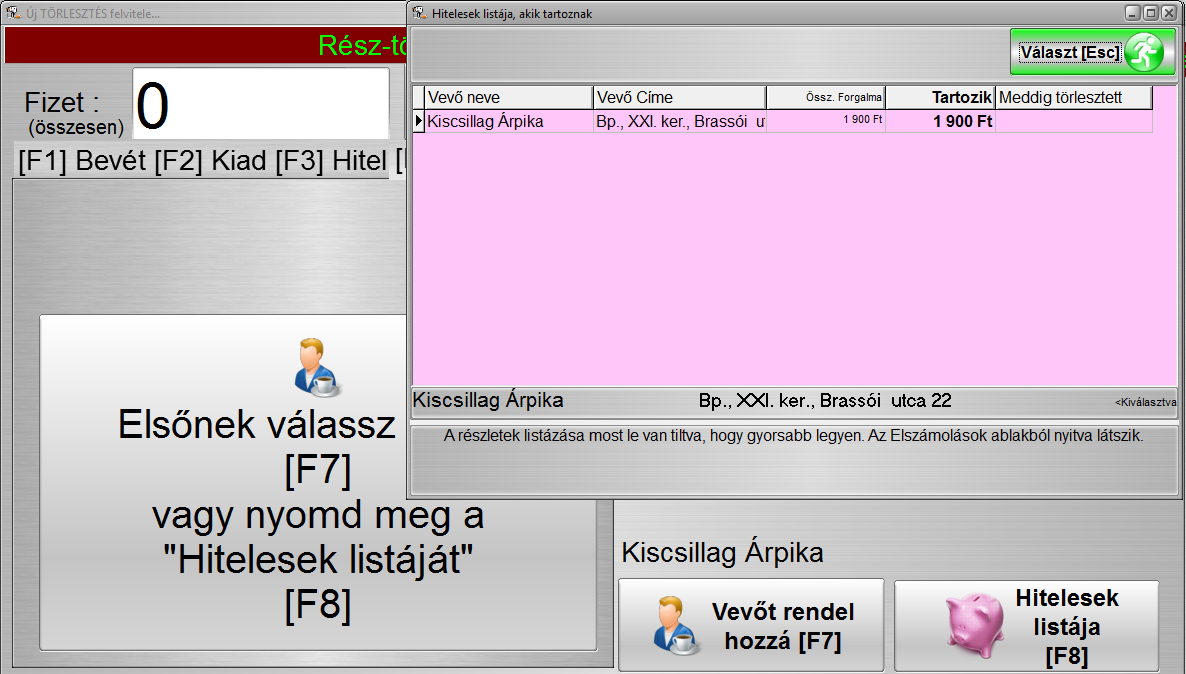Select the Kiscsillag Árpika row in the list

508,121
